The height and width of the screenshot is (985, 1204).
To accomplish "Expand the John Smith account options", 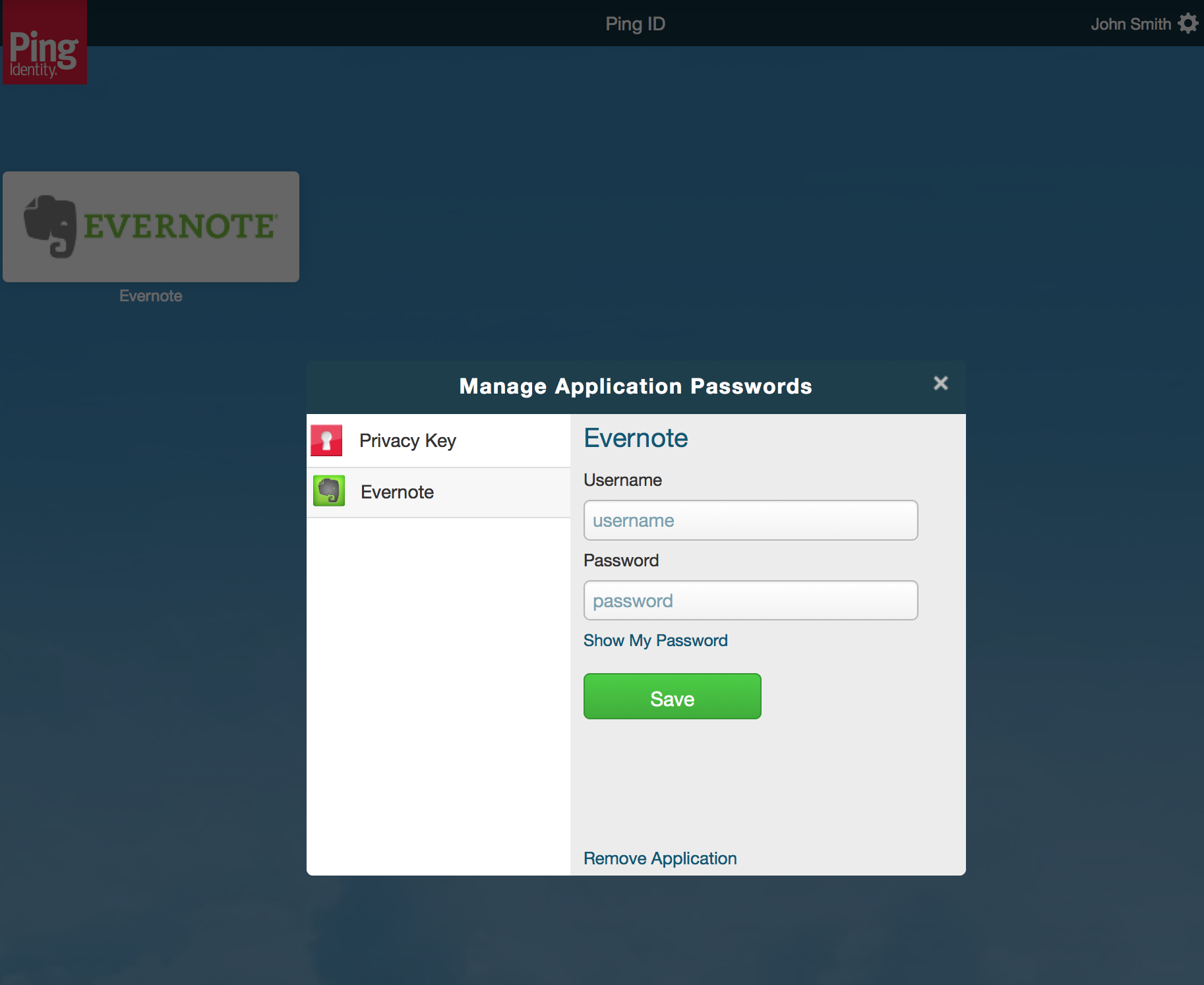I will [x=1130, y=23].
